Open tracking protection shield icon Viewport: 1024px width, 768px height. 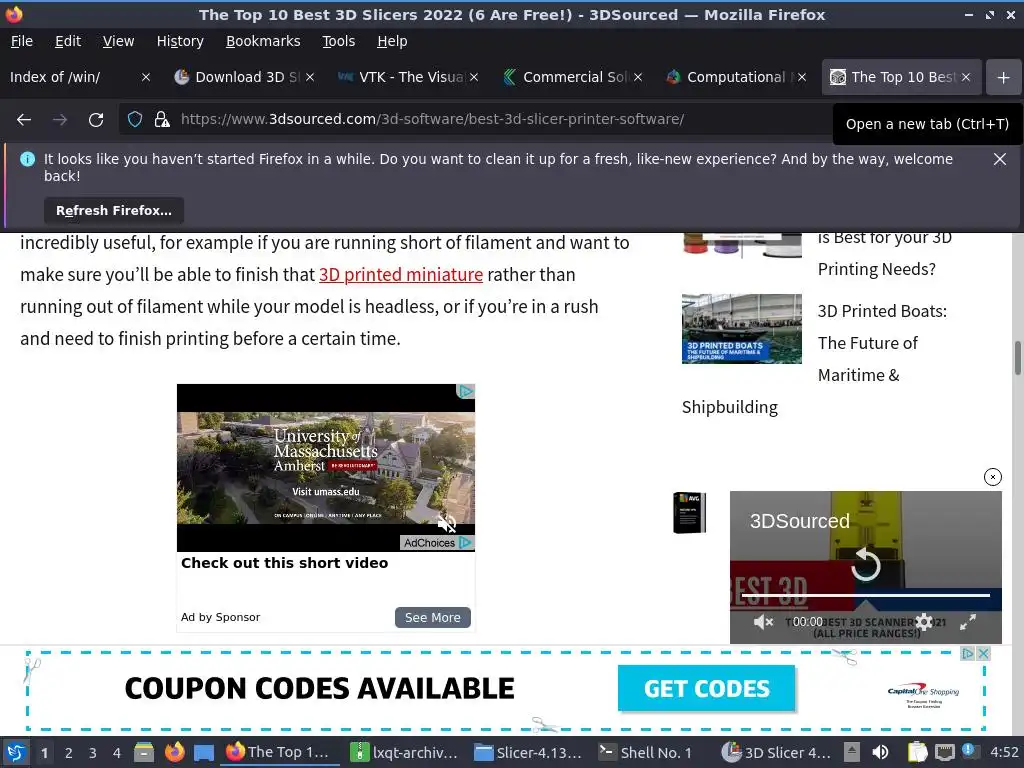point(135,120)
